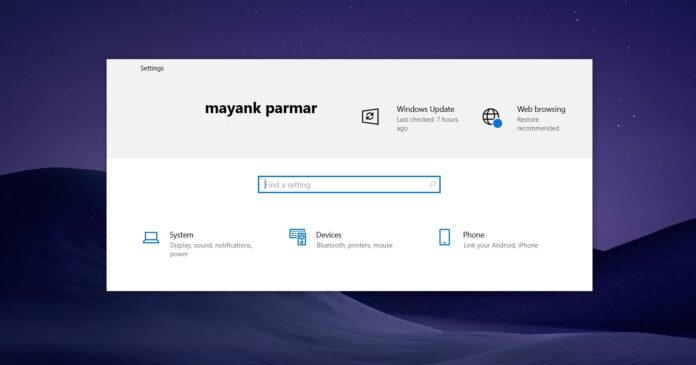Select the Devices category title

coord(328,235)
